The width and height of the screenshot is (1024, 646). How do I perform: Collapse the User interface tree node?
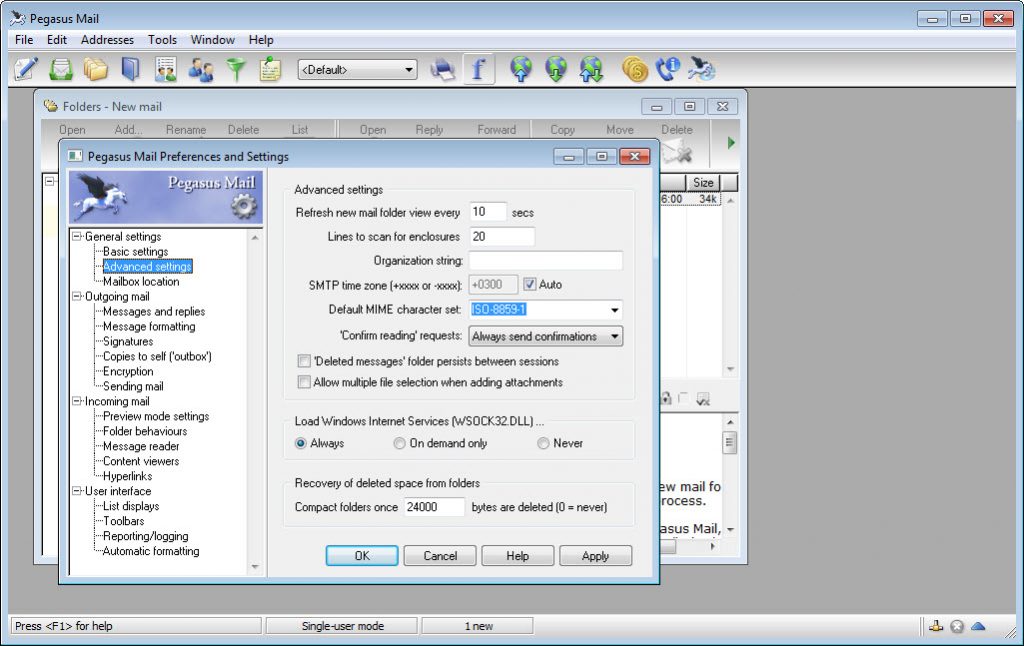point(77,490)
